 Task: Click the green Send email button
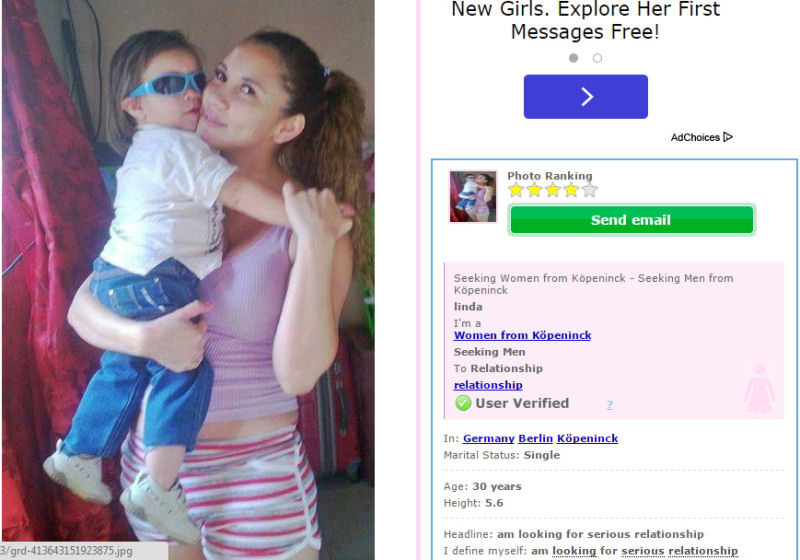click(x=632, y=220)
